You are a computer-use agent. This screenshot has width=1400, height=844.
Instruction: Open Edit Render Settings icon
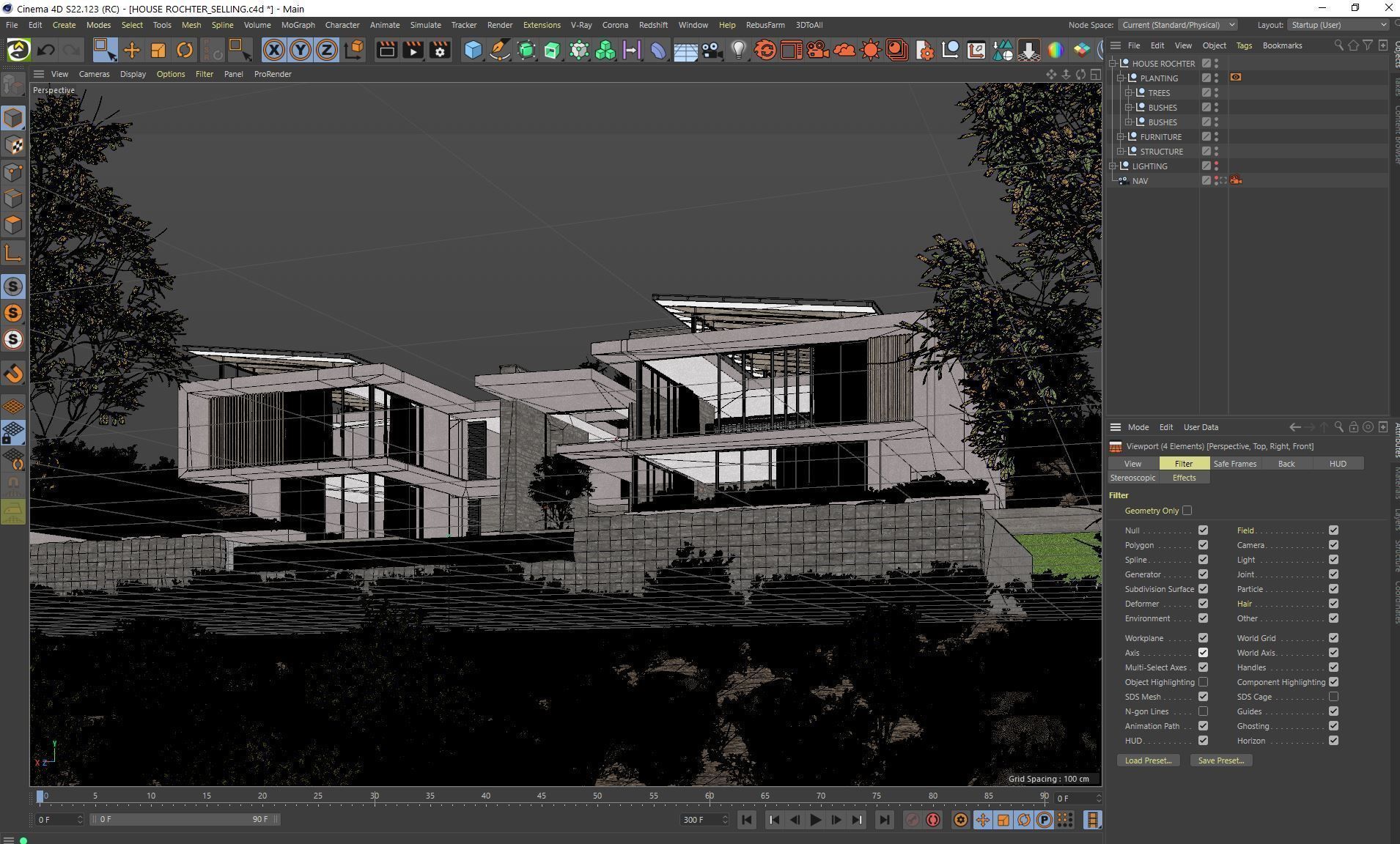click(x=439, y=50)
